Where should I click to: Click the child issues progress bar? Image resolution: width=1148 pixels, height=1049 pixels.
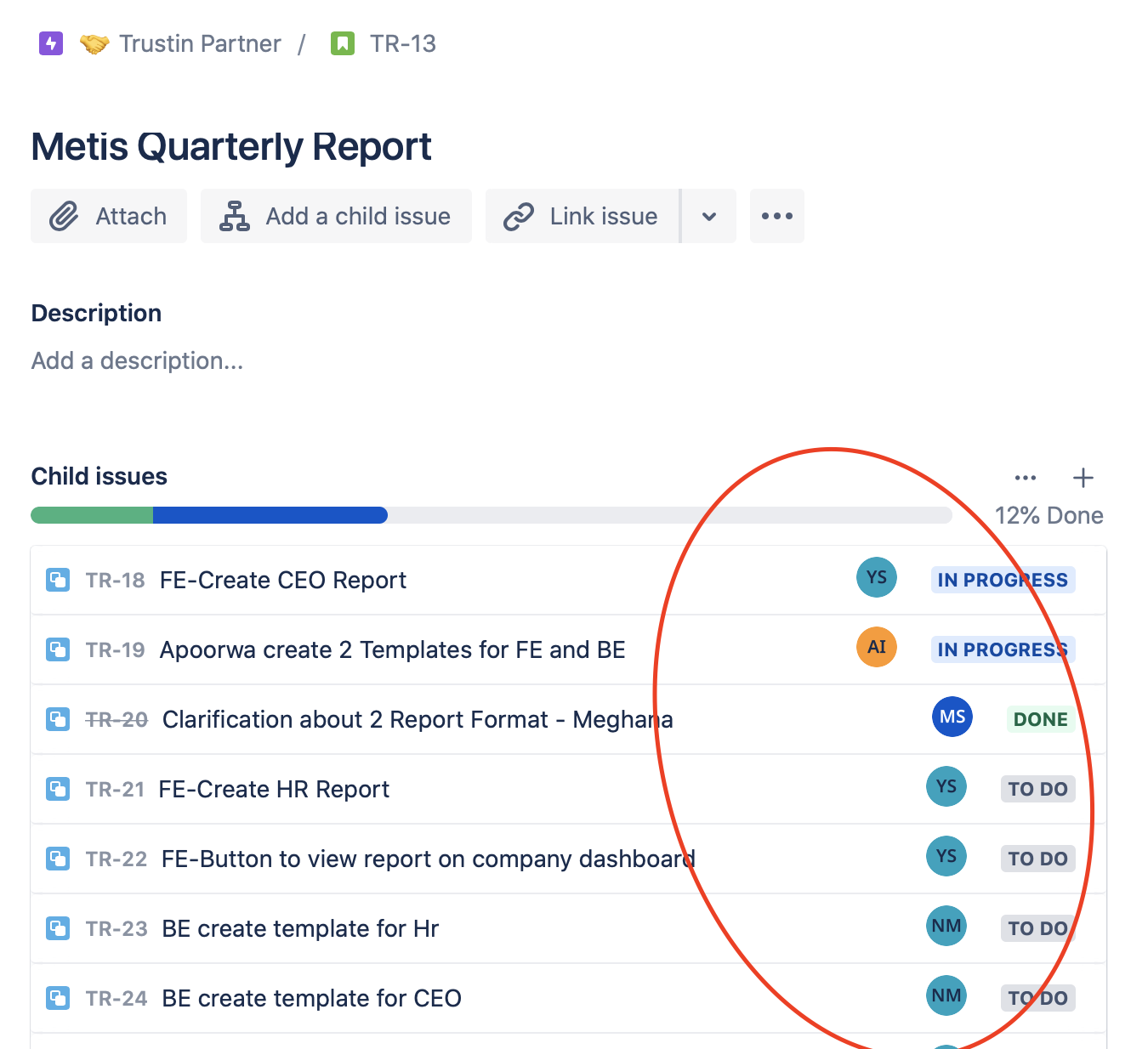click(492, 515)
